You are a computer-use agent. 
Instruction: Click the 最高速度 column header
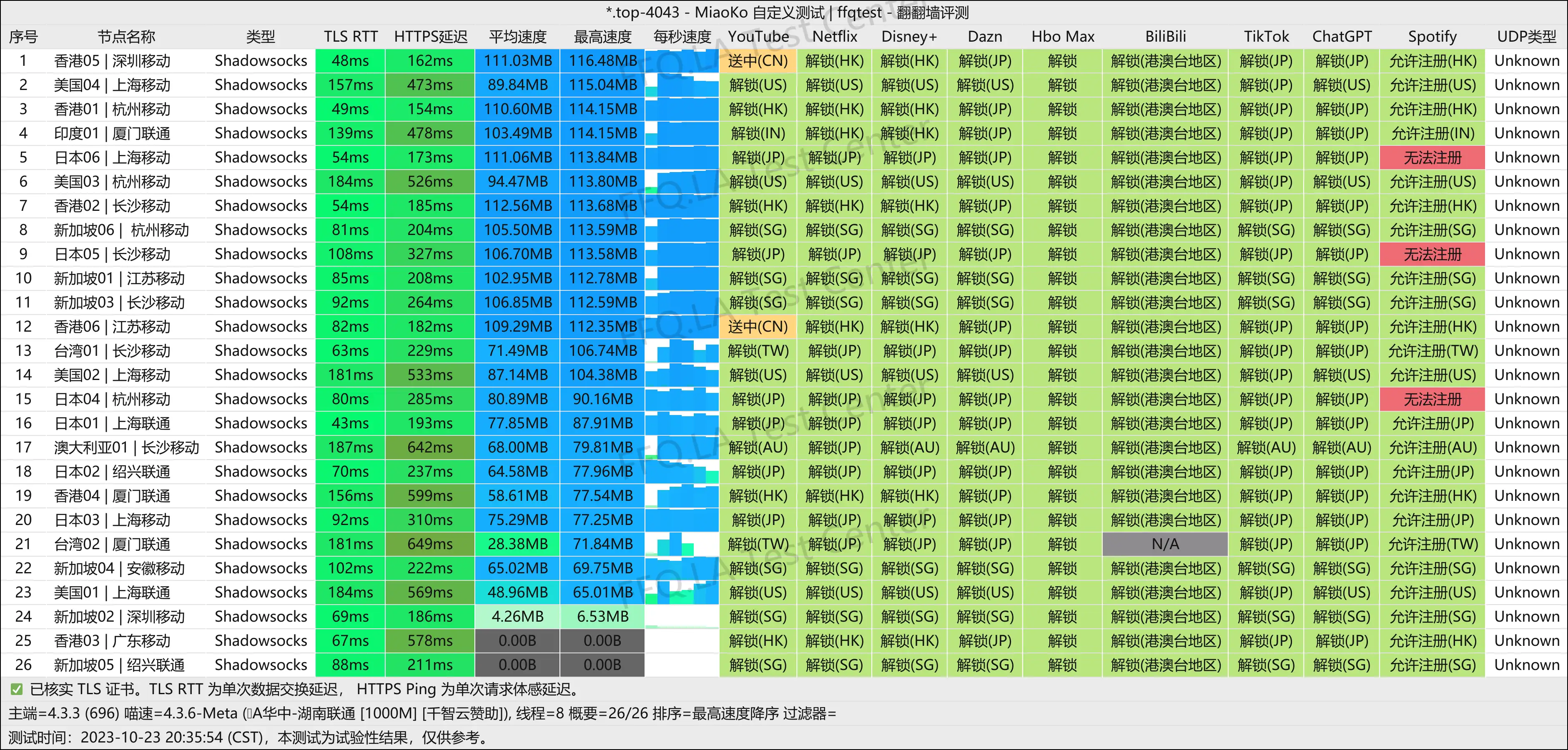(x=602, y=37)
